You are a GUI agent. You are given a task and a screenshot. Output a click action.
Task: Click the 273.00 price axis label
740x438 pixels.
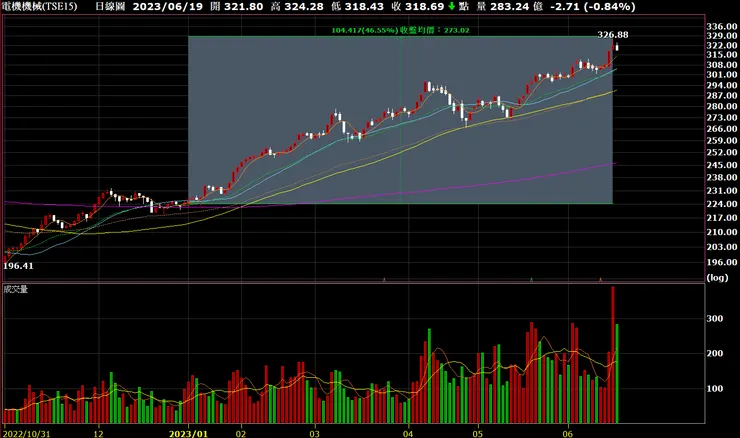722,117
